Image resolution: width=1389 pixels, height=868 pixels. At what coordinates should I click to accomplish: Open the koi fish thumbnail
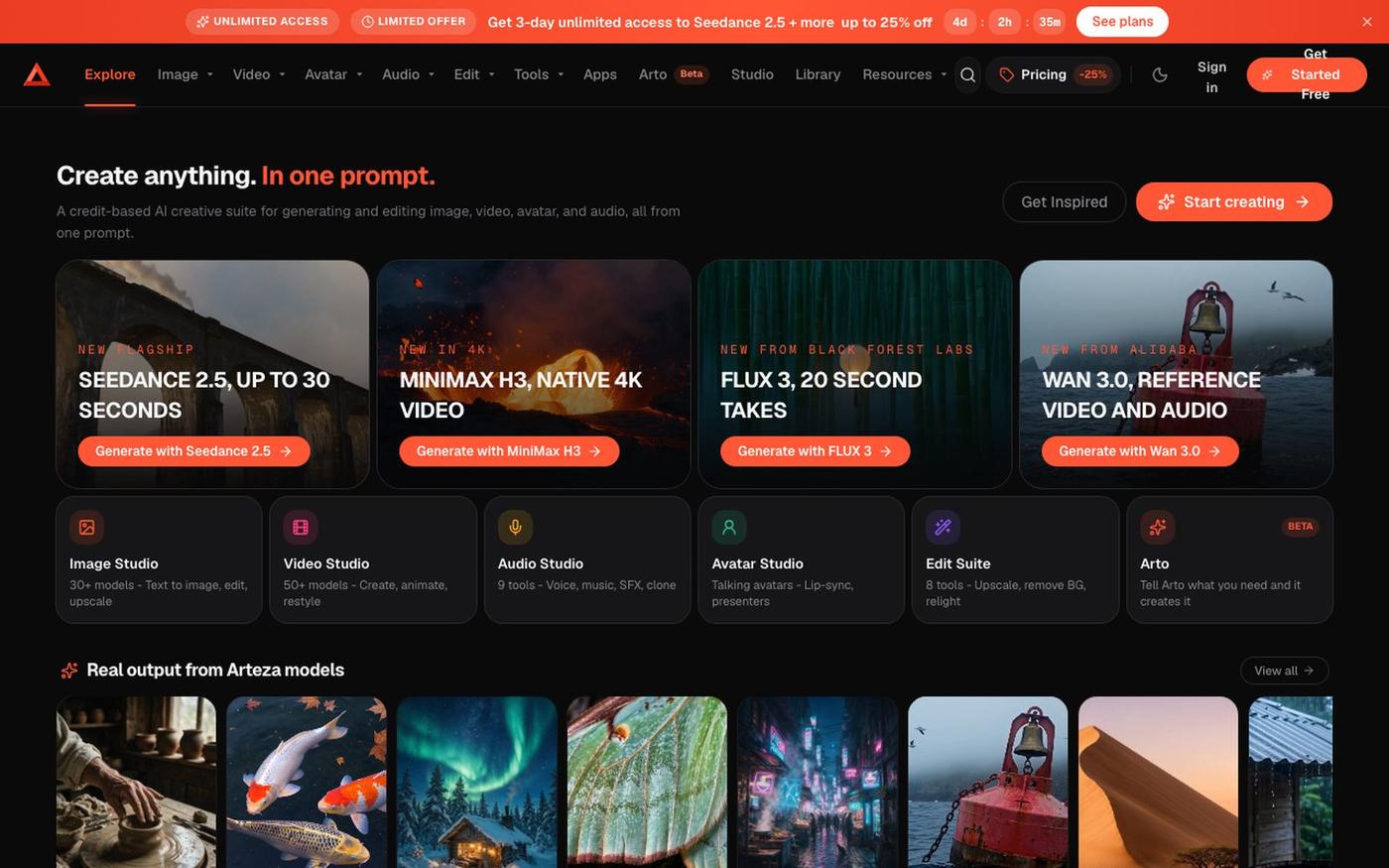point(307,782)
